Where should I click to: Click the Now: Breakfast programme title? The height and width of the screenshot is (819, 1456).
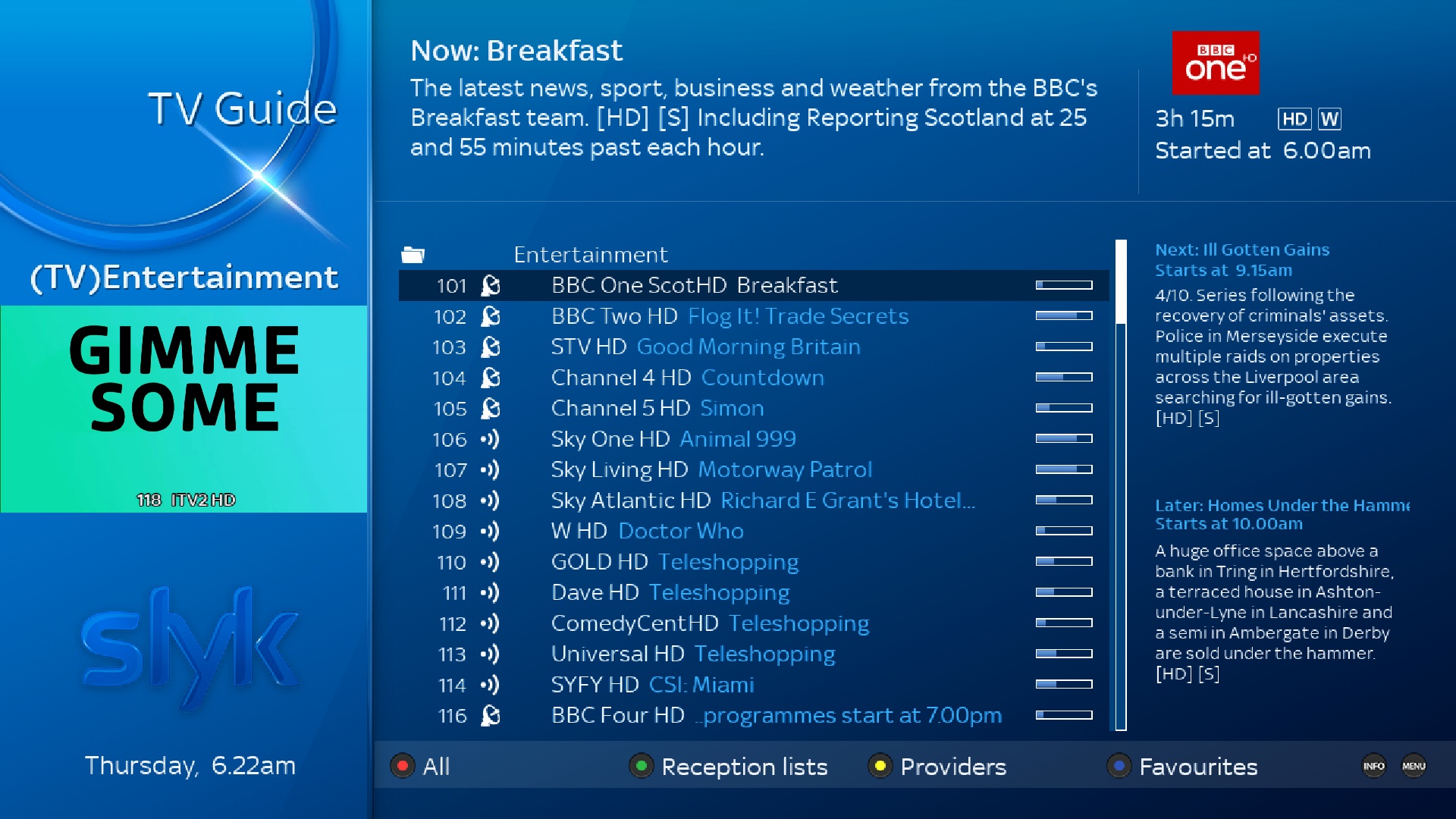(x=516, y=51)
